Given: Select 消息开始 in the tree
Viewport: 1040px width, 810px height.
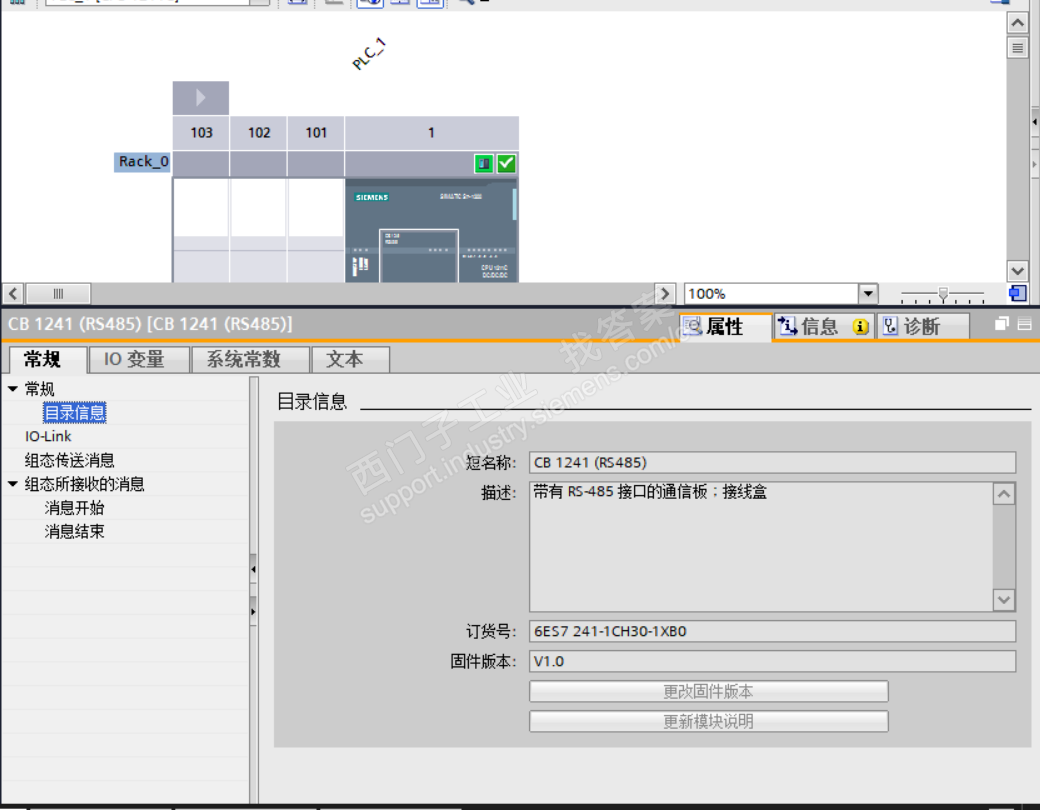Looking at the screenshot, I should pyautogui.click(x=74, y=508).
